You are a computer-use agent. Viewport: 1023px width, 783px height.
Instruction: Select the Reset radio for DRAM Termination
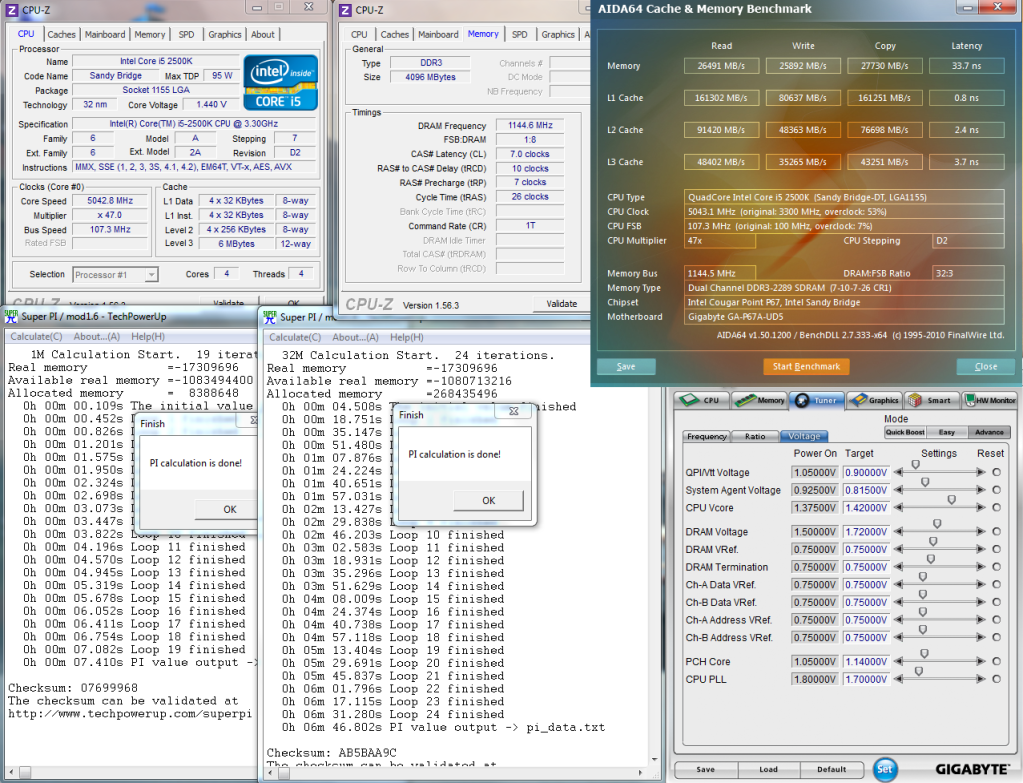996,567
